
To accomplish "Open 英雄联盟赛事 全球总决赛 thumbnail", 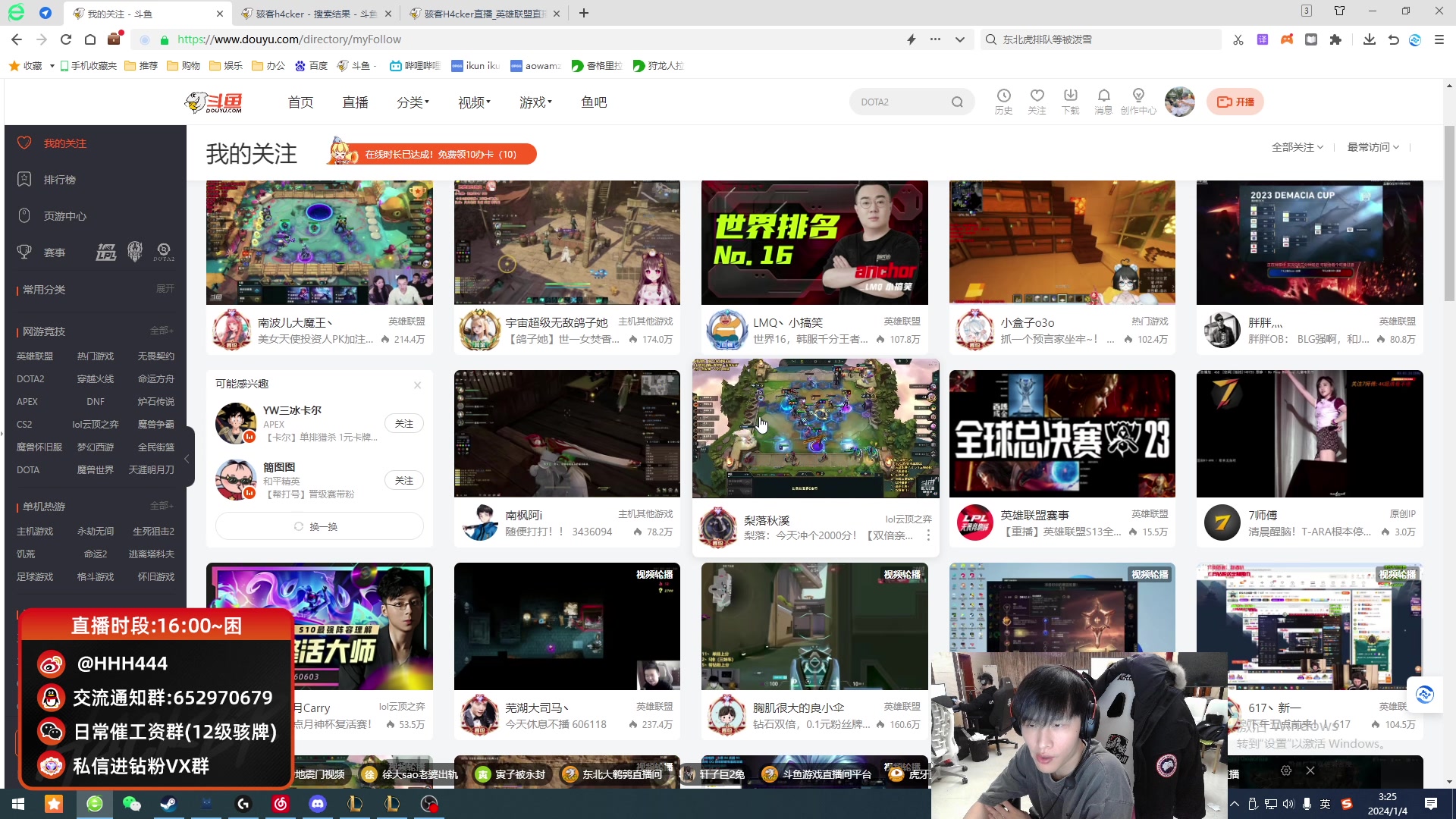I will click(x=1062, y=434).
